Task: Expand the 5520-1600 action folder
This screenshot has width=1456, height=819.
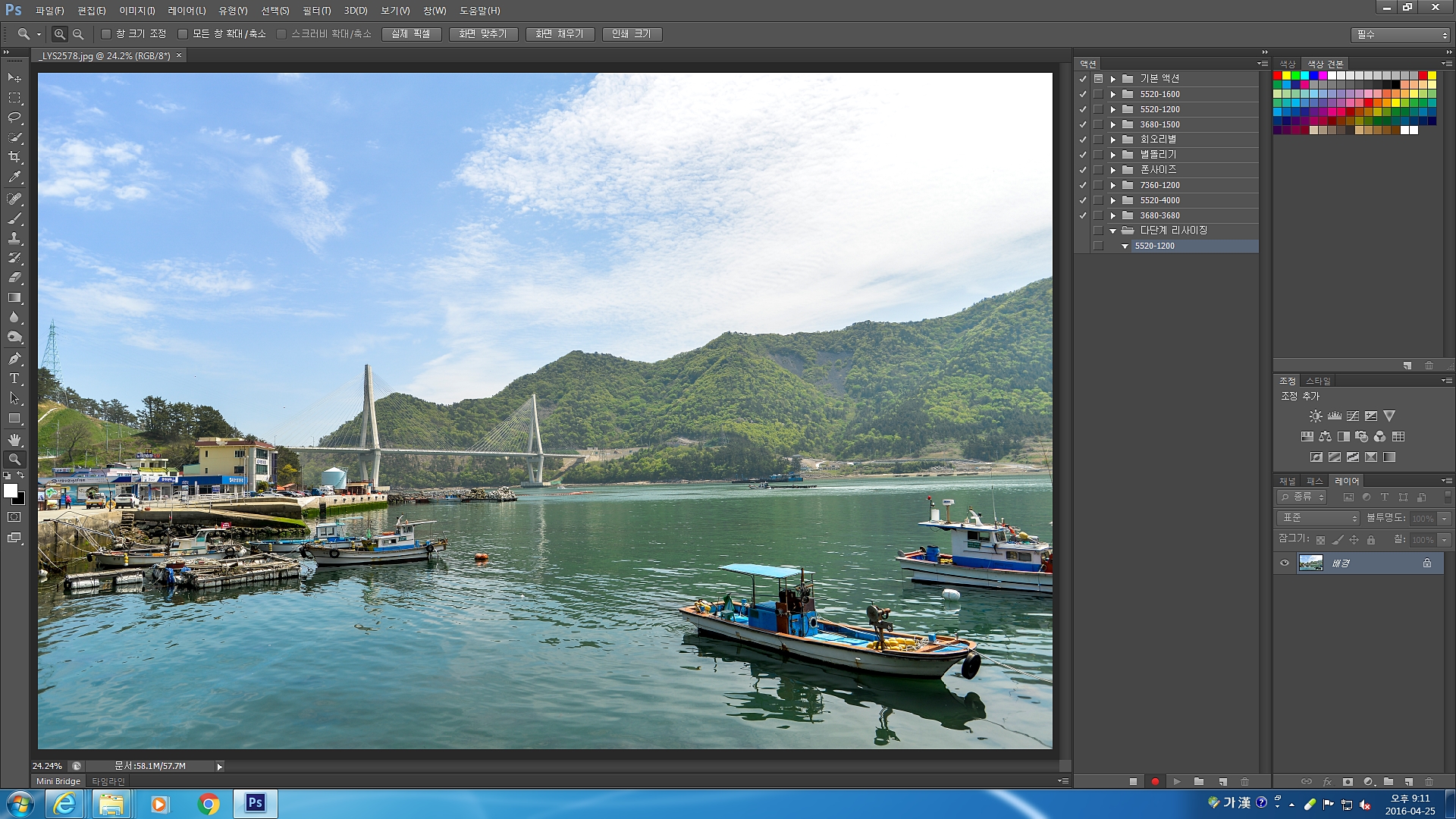Action: coord(1113,94)
